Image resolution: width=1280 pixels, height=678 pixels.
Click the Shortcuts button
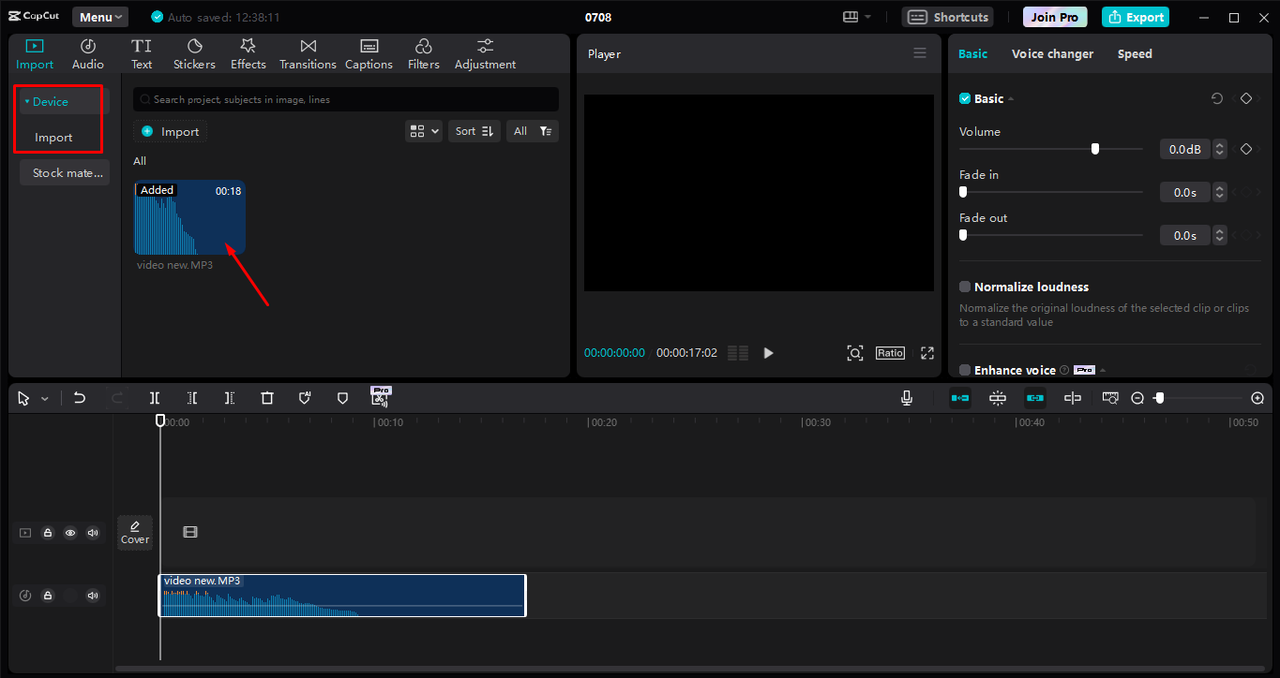tap(949, 17)
